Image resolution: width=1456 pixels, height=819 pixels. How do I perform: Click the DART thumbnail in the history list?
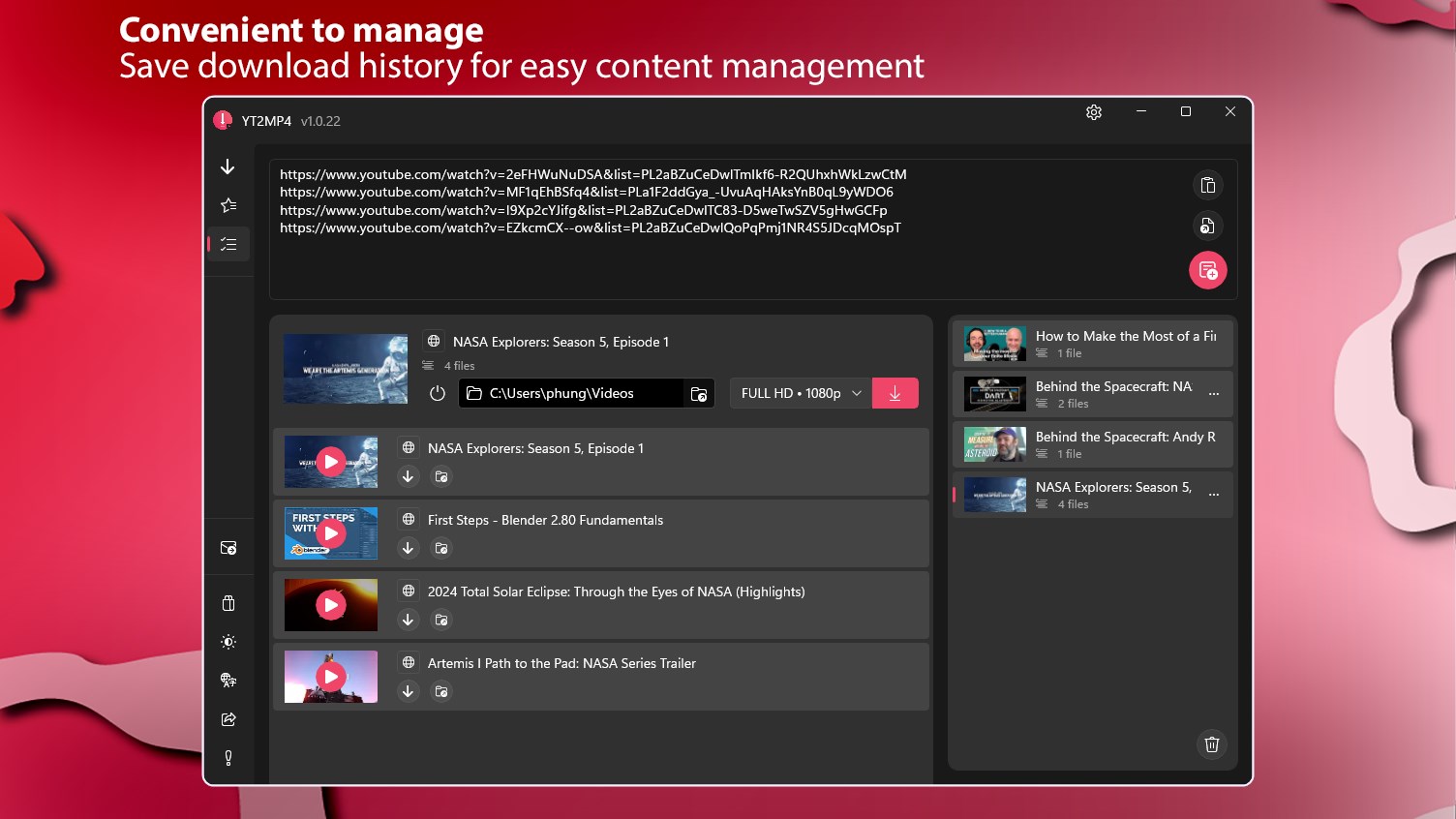tap(995, 394)
